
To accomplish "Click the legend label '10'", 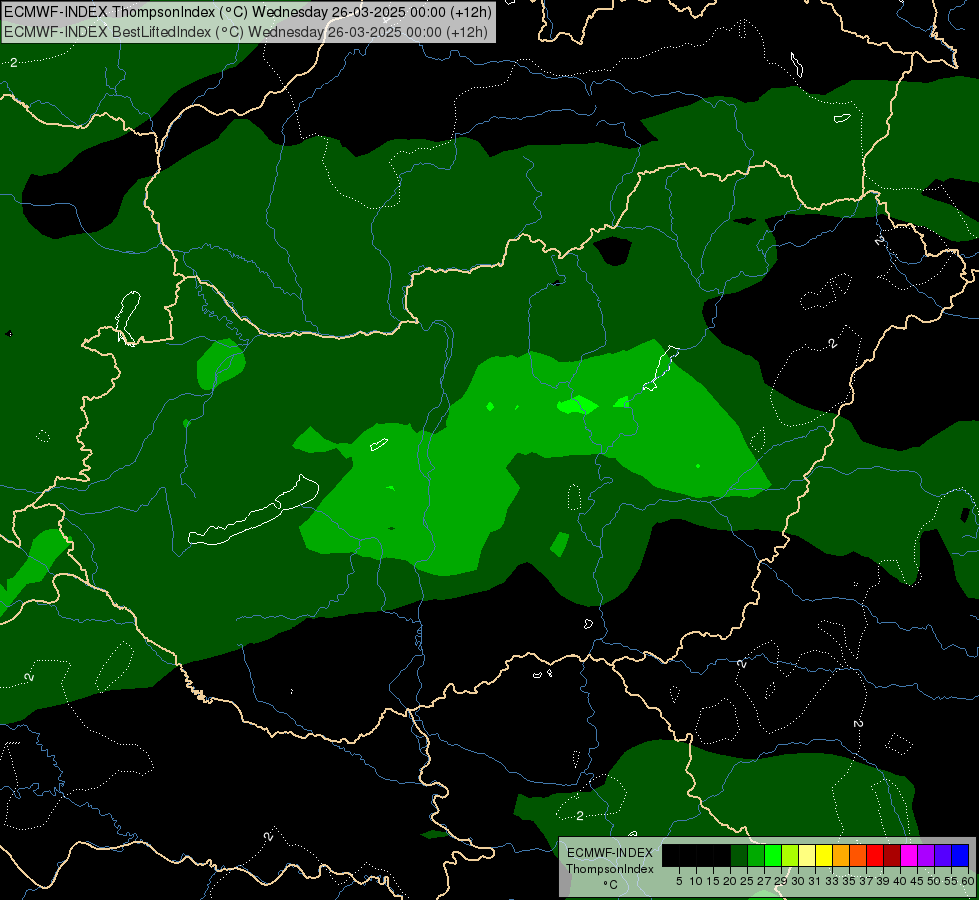I will coord(696,881).
